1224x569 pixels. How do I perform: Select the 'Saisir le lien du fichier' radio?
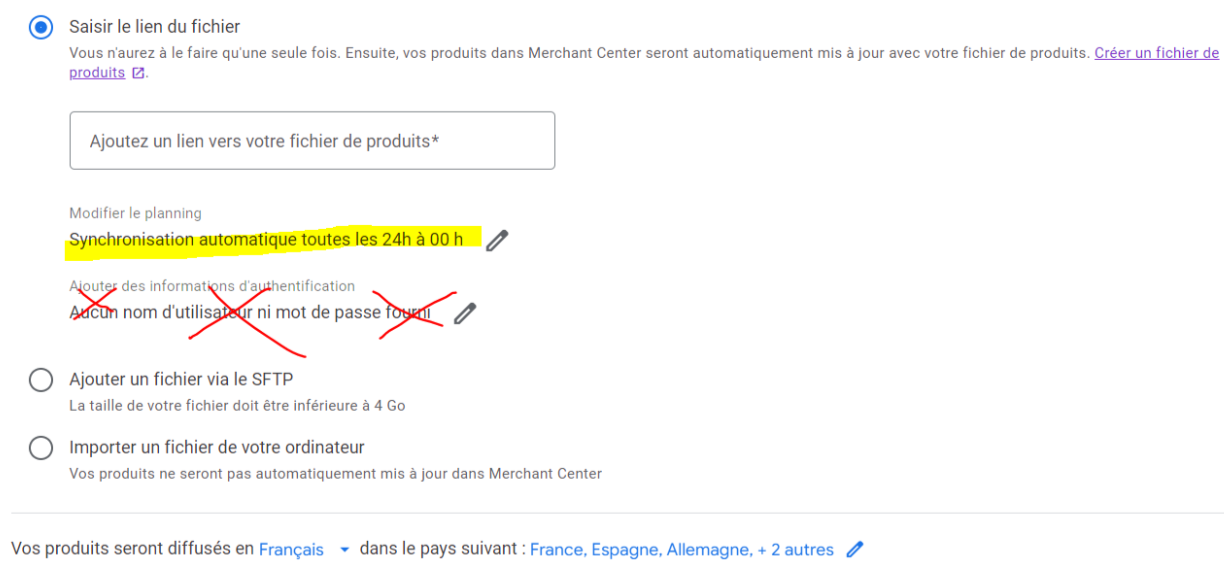click(x=41, y=27)
